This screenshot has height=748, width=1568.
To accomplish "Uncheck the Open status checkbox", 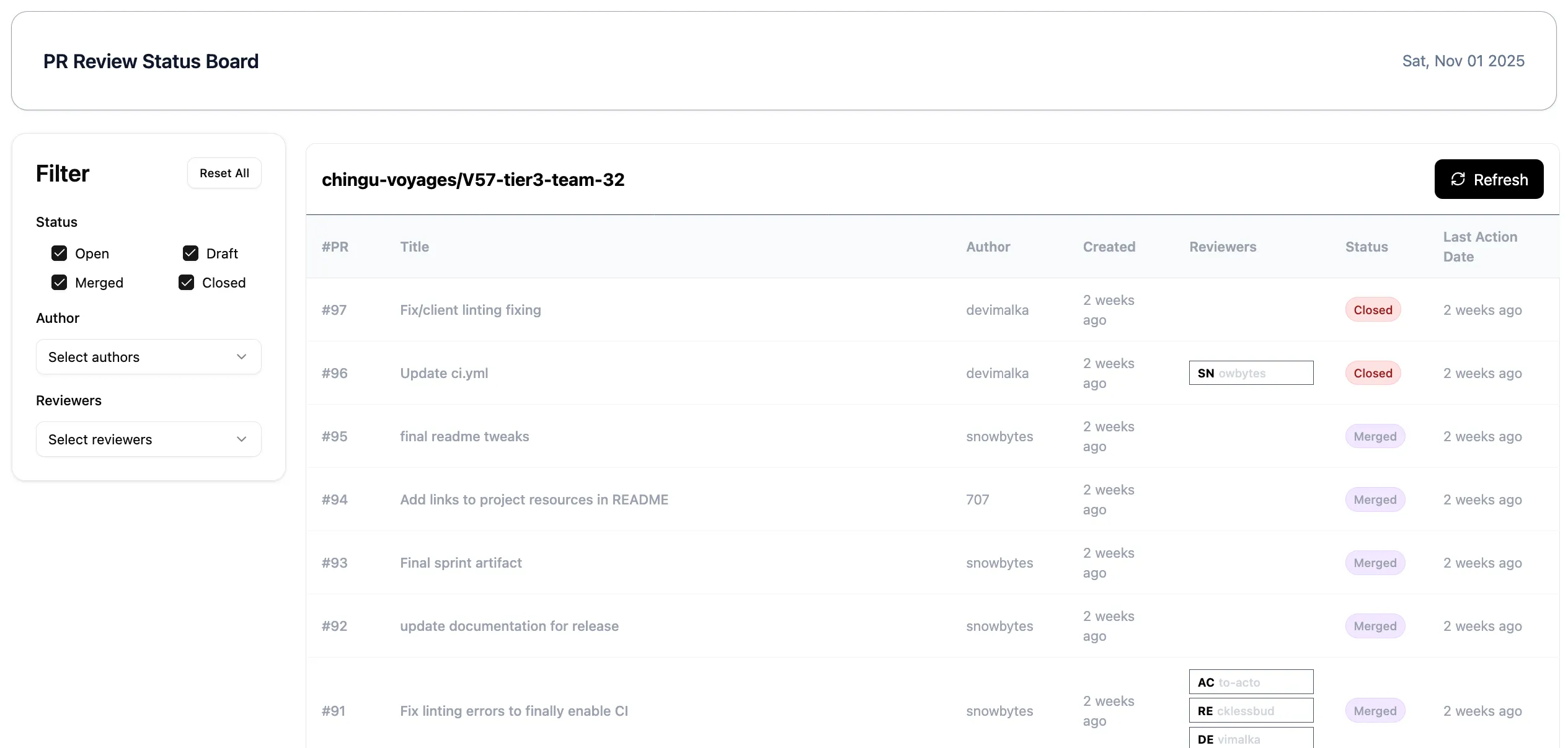I will pyautogui.click(x=60, y=253).
